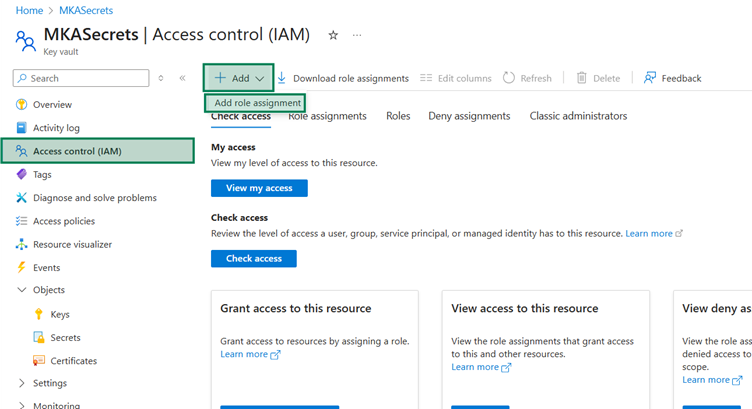752x409 pixels.
Task: Expand the Settings section
Action: click(x=22, y=383)
